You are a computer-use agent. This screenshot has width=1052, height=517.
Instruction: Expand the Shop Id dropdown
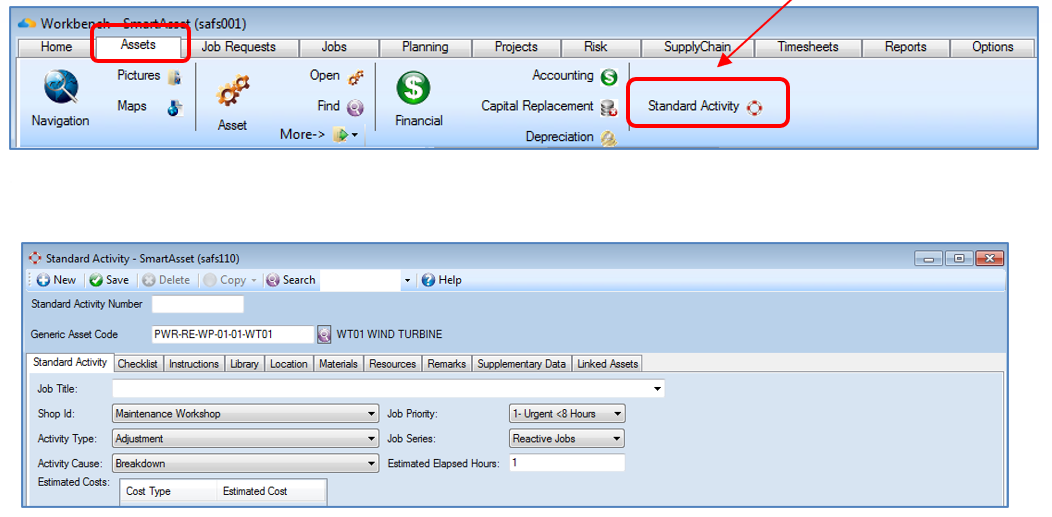point(372,414)
